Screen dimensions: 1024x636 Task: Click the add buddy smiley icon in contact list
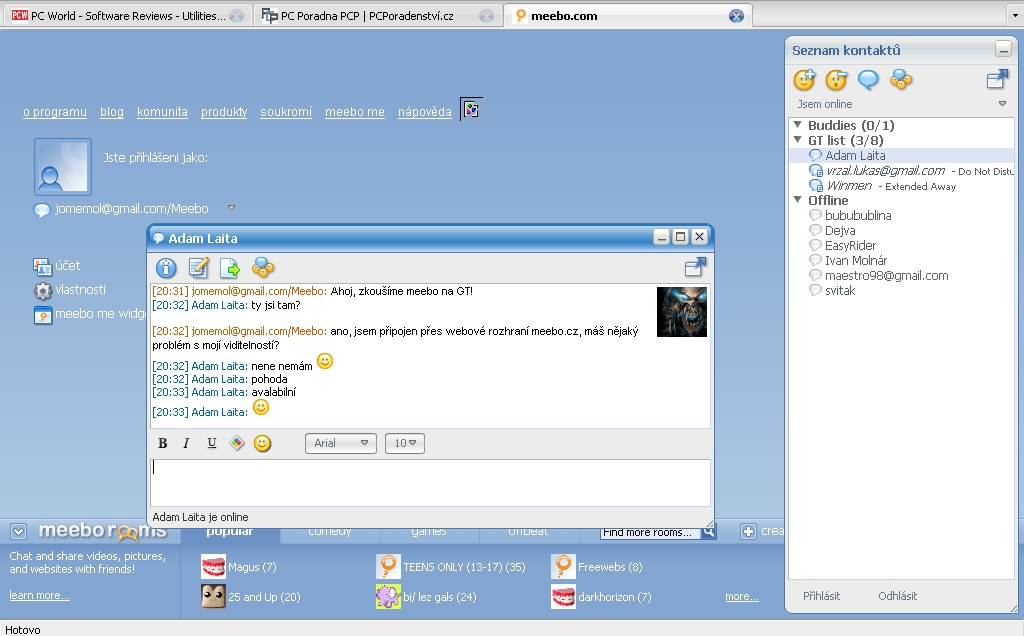pos(804,80)
